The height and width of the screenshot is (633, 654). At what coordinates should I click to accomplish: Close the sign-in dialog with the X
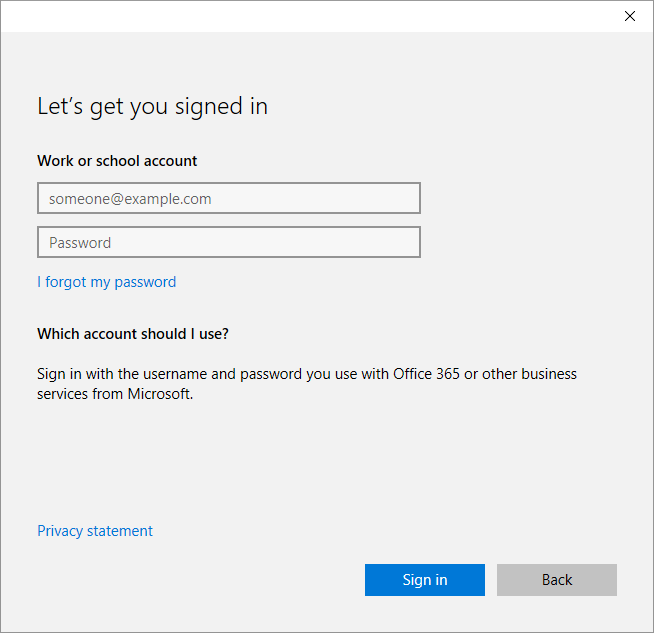630,16
